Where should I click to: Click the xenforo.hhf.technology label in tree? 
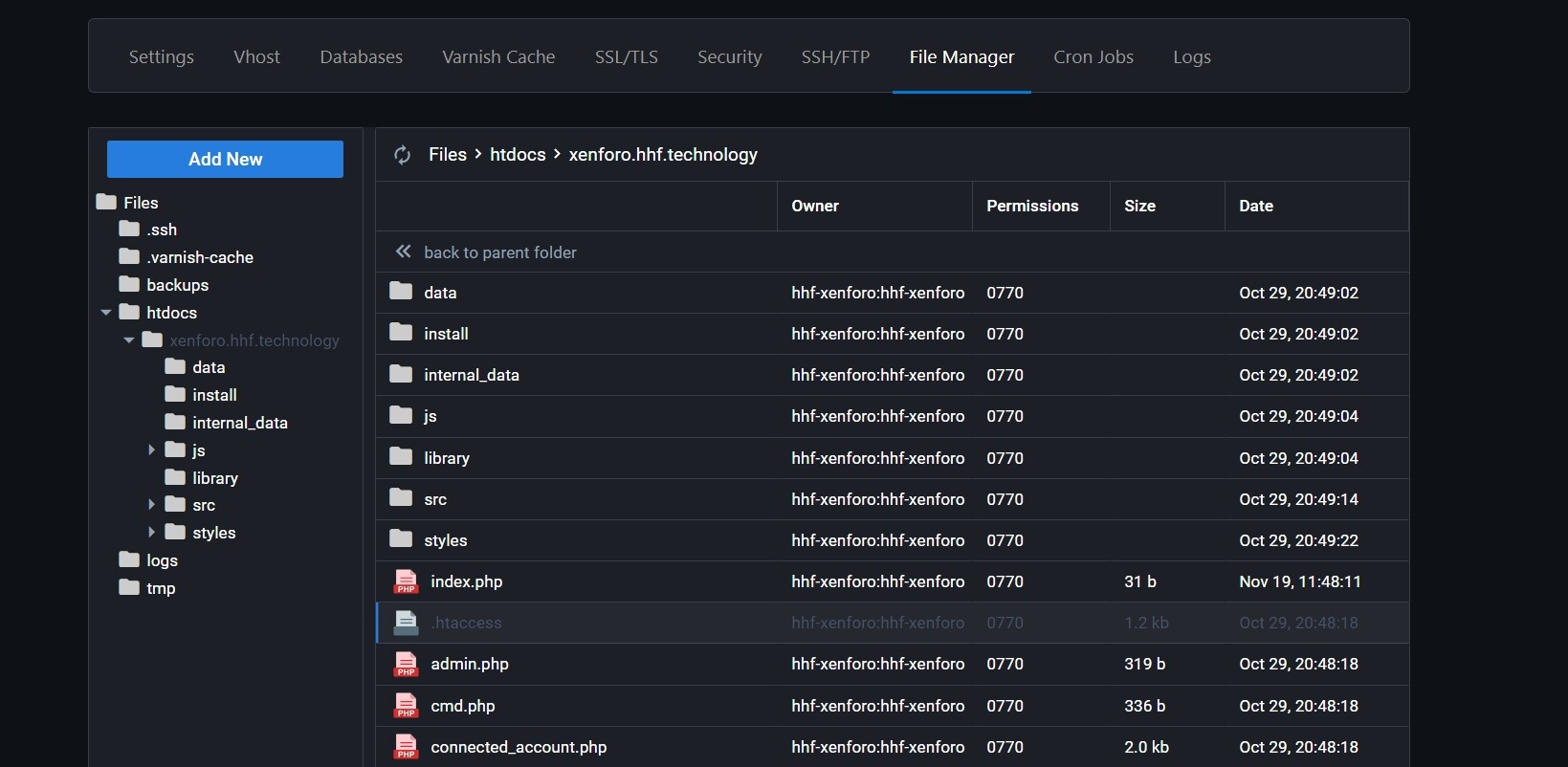(254, 340)
